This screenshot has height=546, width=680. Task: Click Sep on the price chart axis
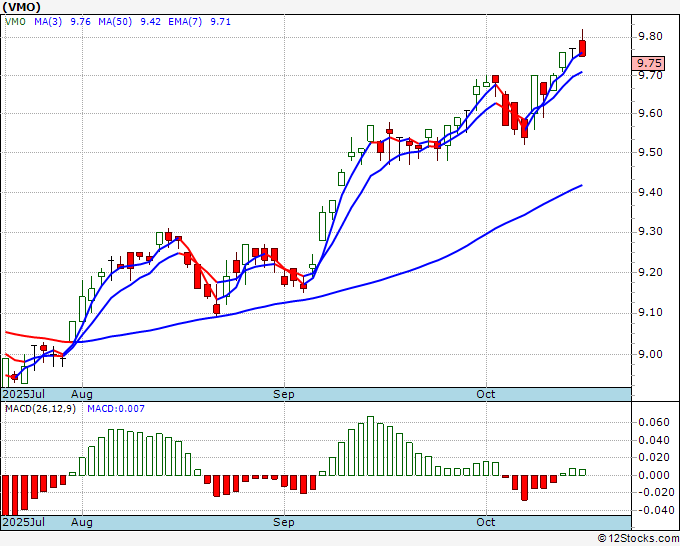[x=284, y=394]
